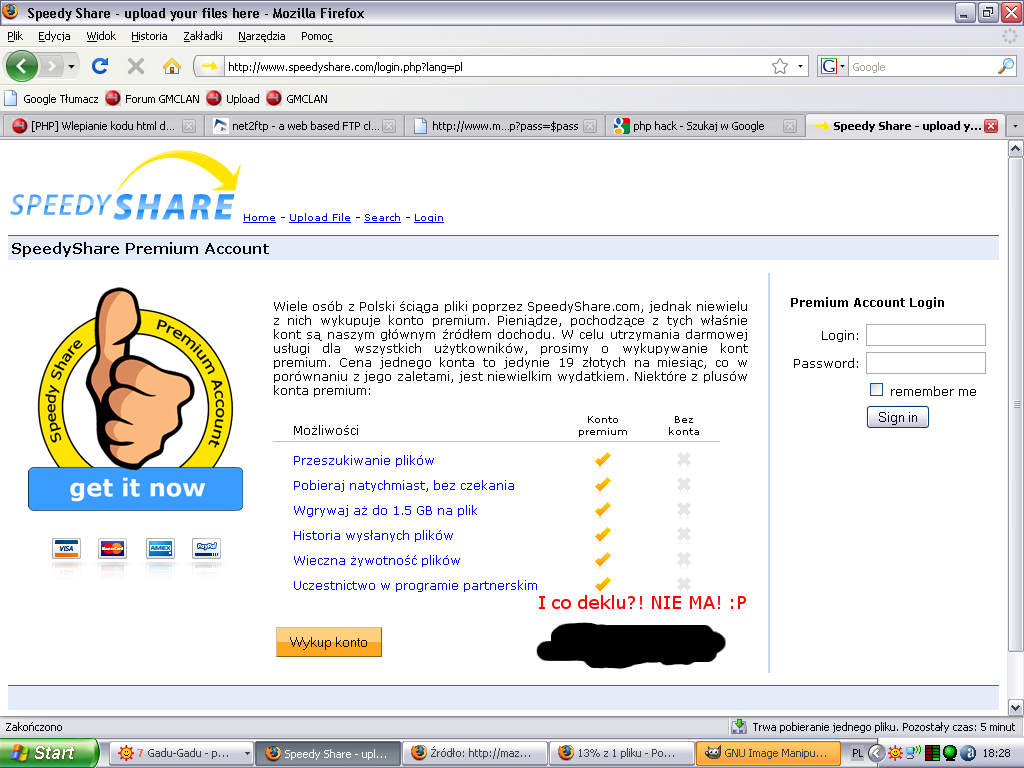Click the Sign in button

(897, 417)
